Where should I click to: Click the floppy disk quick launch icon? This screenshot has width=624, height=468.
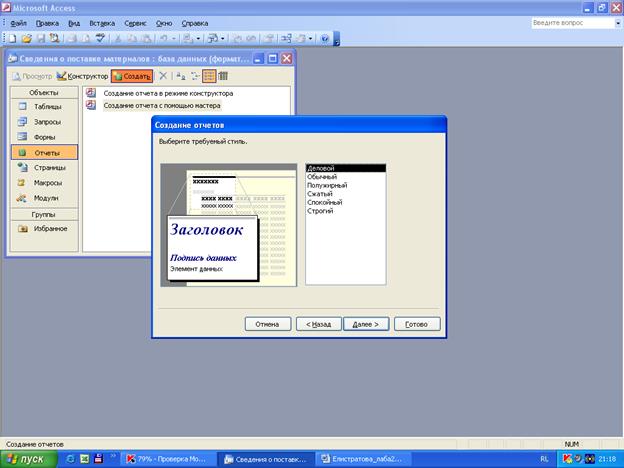[98, 458]
